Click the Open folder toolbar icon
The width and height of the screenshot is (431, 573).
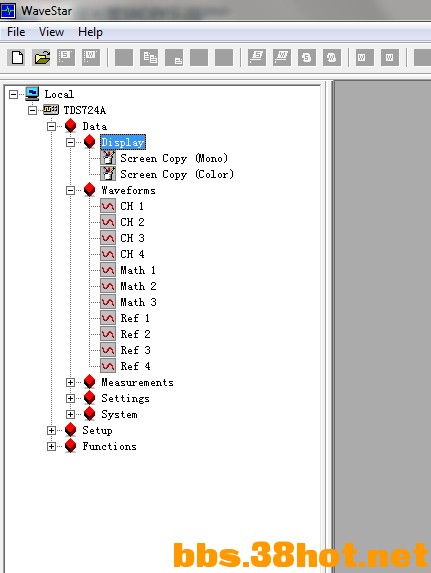[x=42, y=58]
